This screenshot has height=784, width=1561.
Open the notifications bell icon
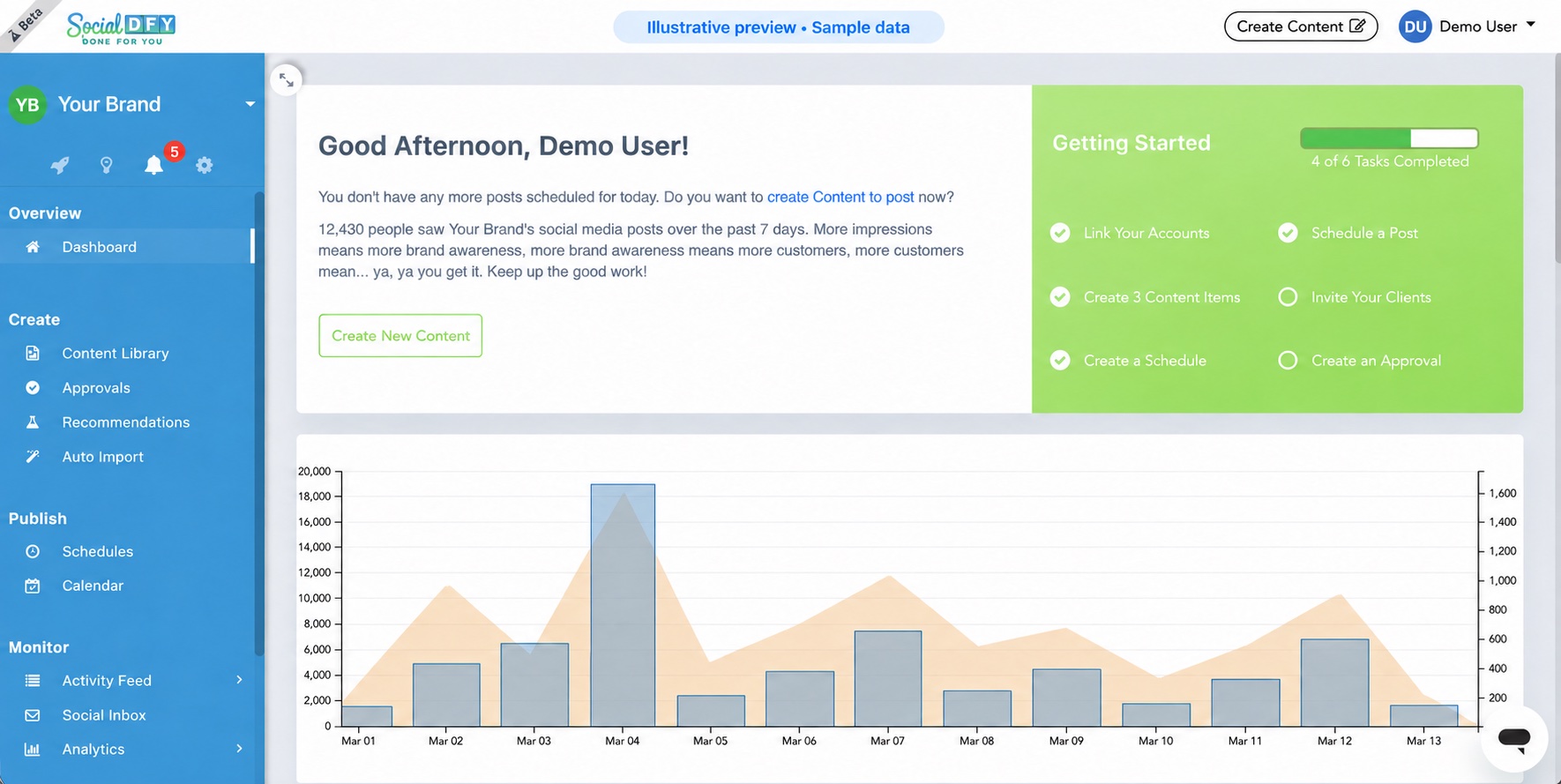(154, 165)
